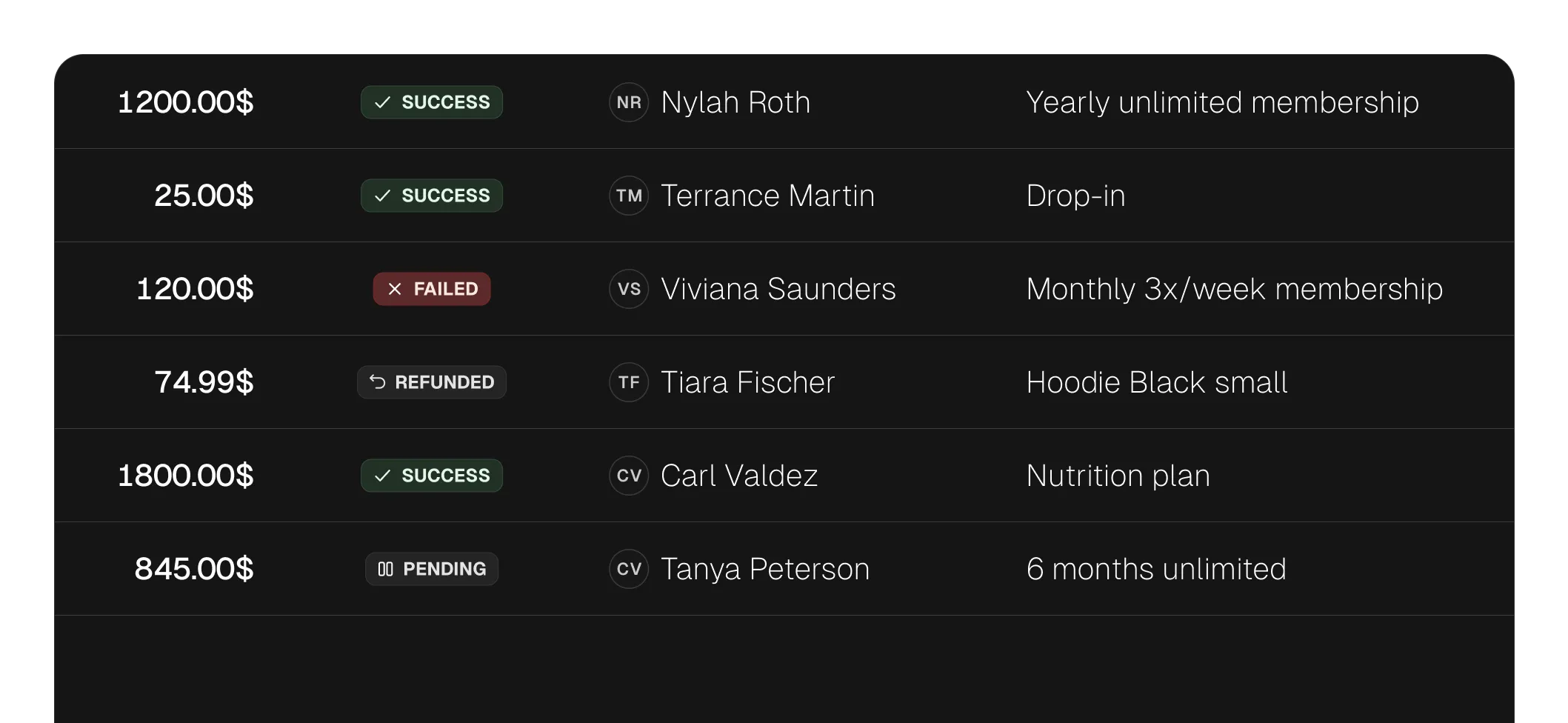Click the 74.99$ amount
This screenshot has height=723, width=1568.
pos(204,382)
